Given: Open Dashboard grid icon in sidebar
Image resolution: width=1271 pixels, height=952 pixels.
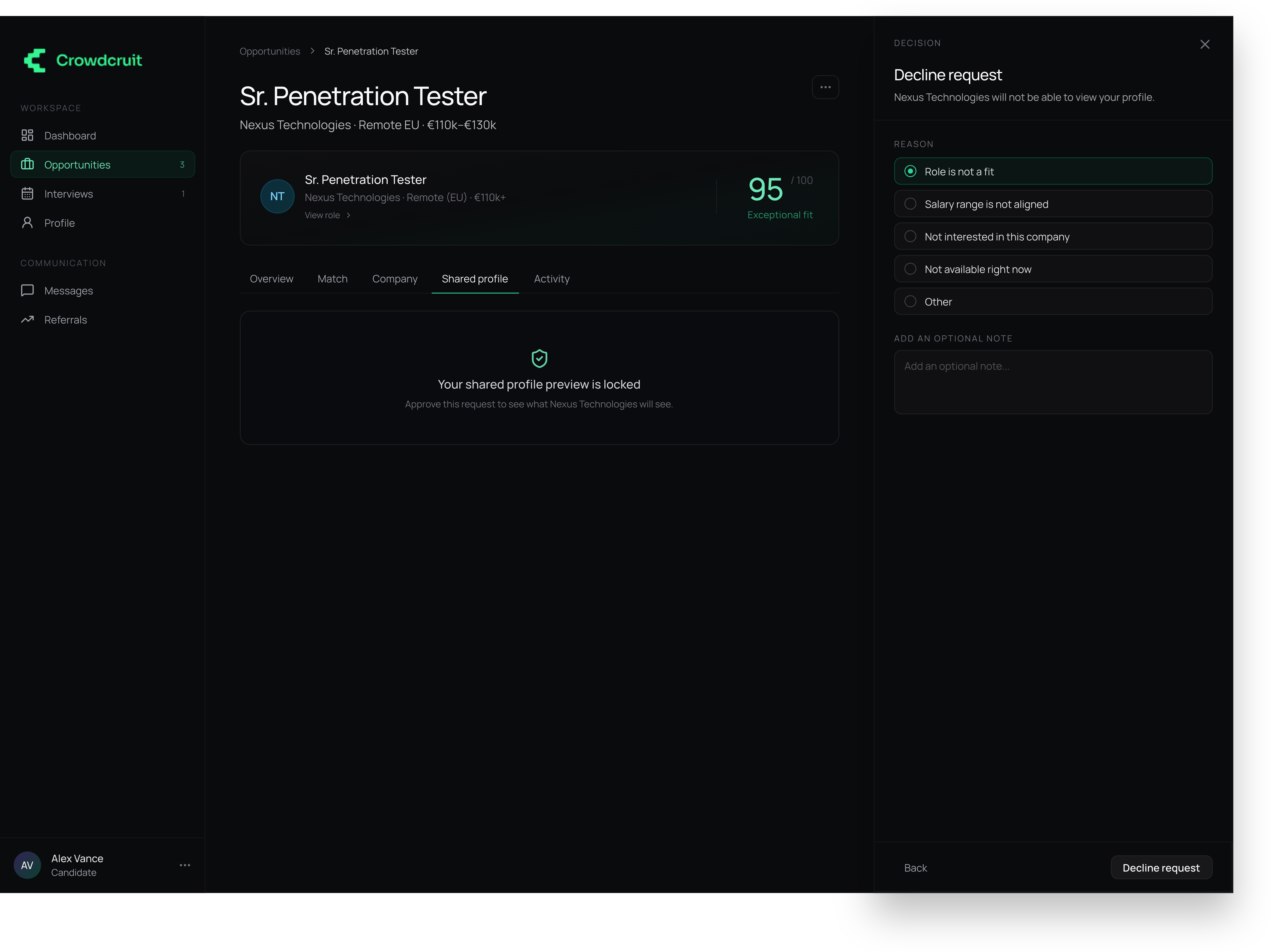Looking at the screenshot, I should 27,136.
